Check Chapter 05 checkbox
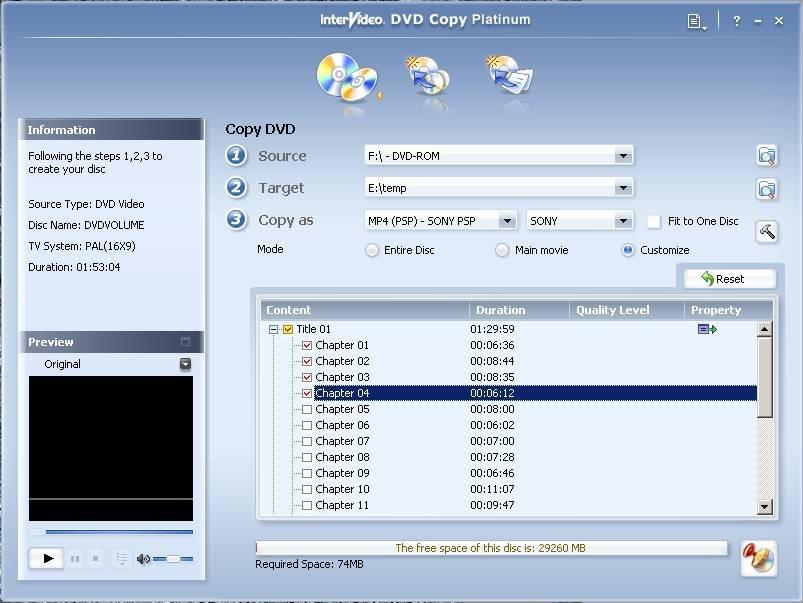Viewport: 803px width, 603px height. coord(307,409)
